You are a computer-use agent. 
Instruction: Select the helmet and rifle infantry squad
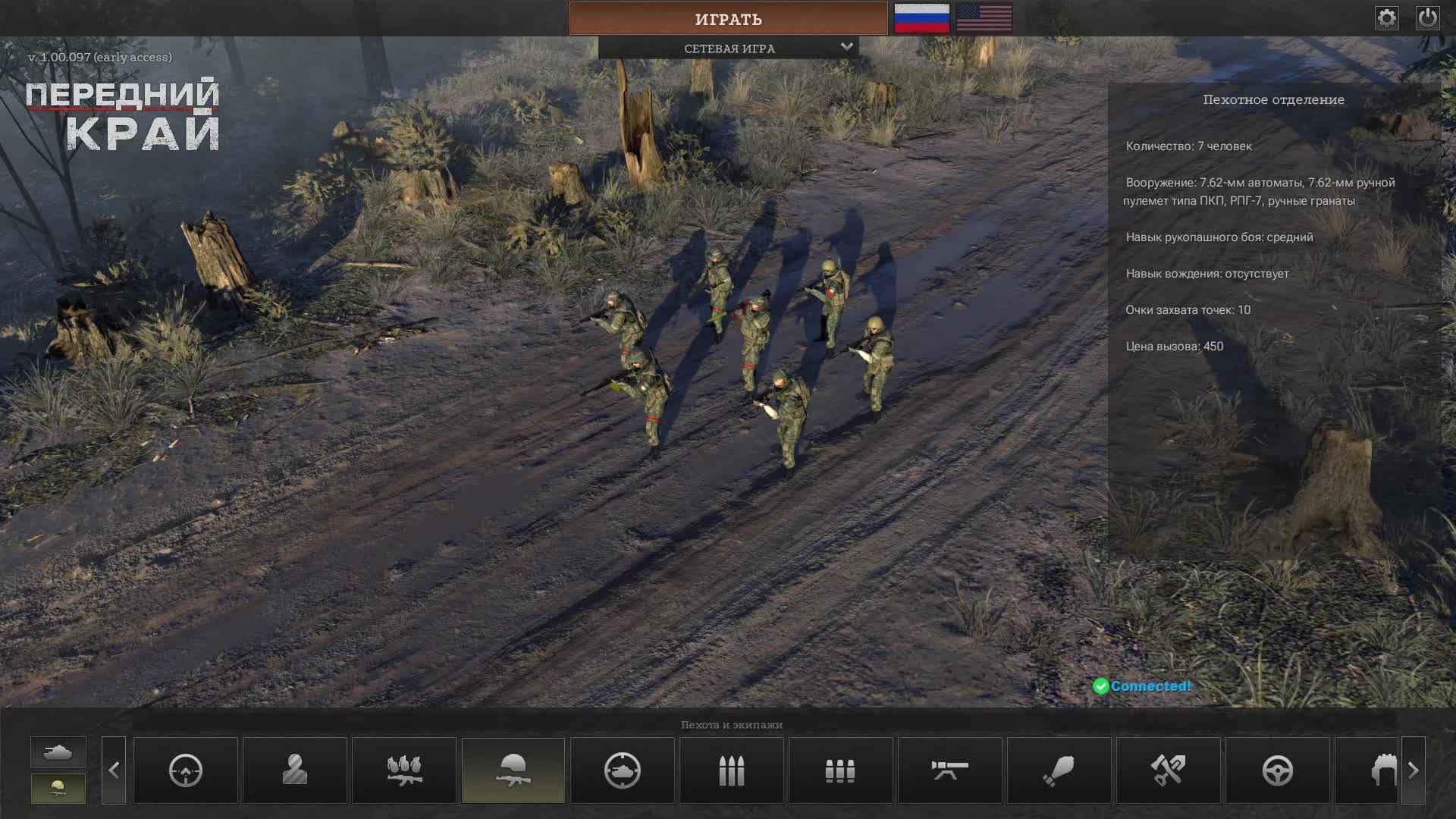(x=513, y=770)
